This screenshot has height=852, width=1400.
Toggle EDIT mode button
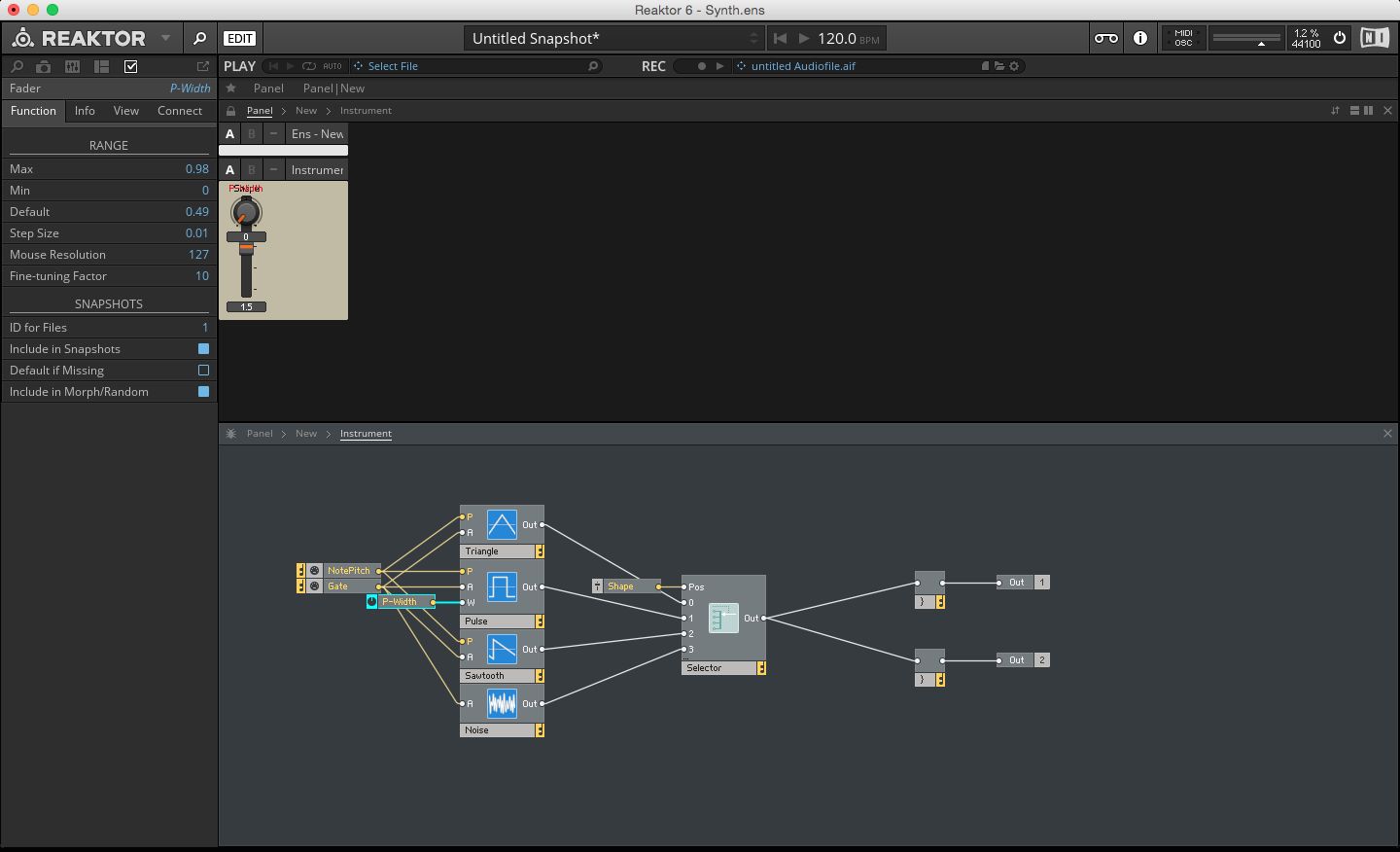239,39
